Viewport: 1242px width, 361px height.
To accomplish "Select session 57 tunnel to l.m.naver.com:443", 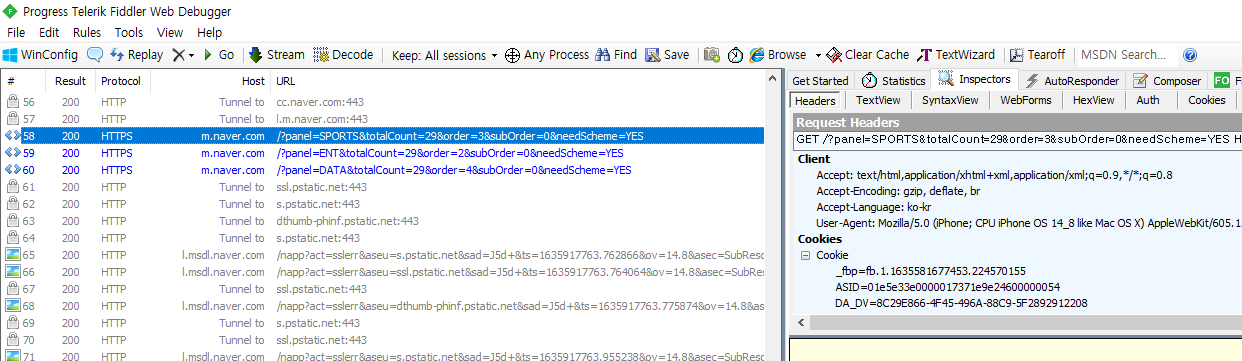I will tap(383, 119).
